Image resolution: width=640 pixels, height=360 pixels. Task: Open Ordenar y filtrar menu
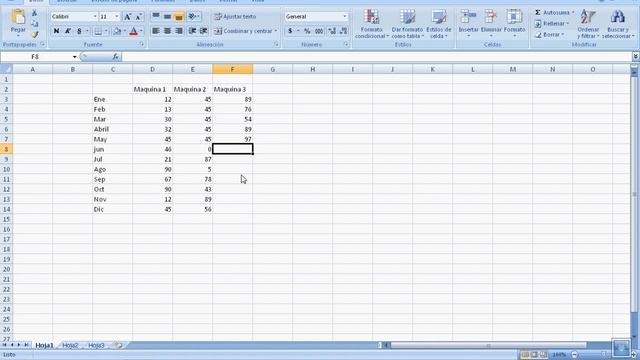click(x=588, y=24)
